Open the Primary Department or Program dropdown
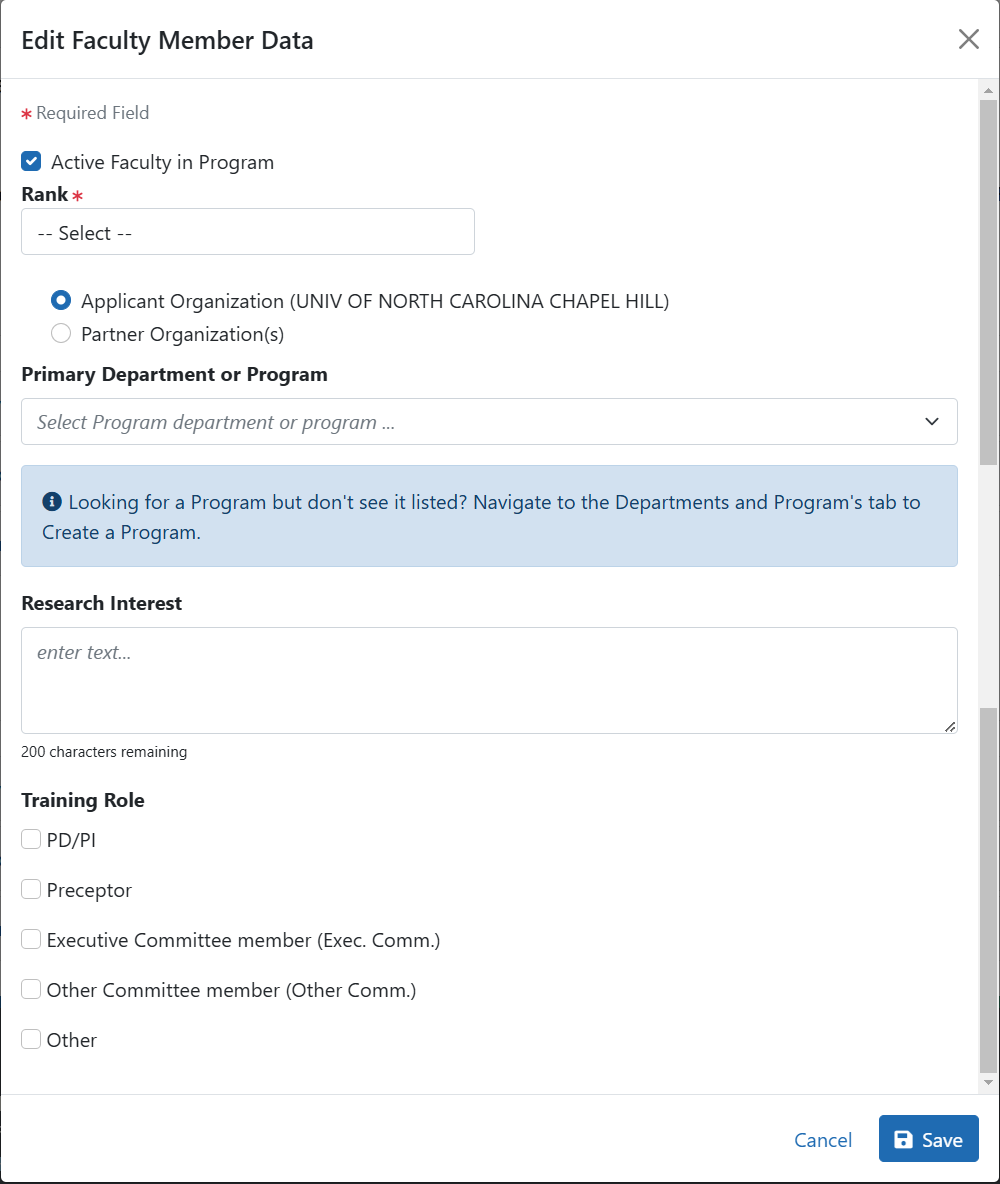Image resolution: width=1000 pixels, height=1184 pixels. tap(489, 421)
